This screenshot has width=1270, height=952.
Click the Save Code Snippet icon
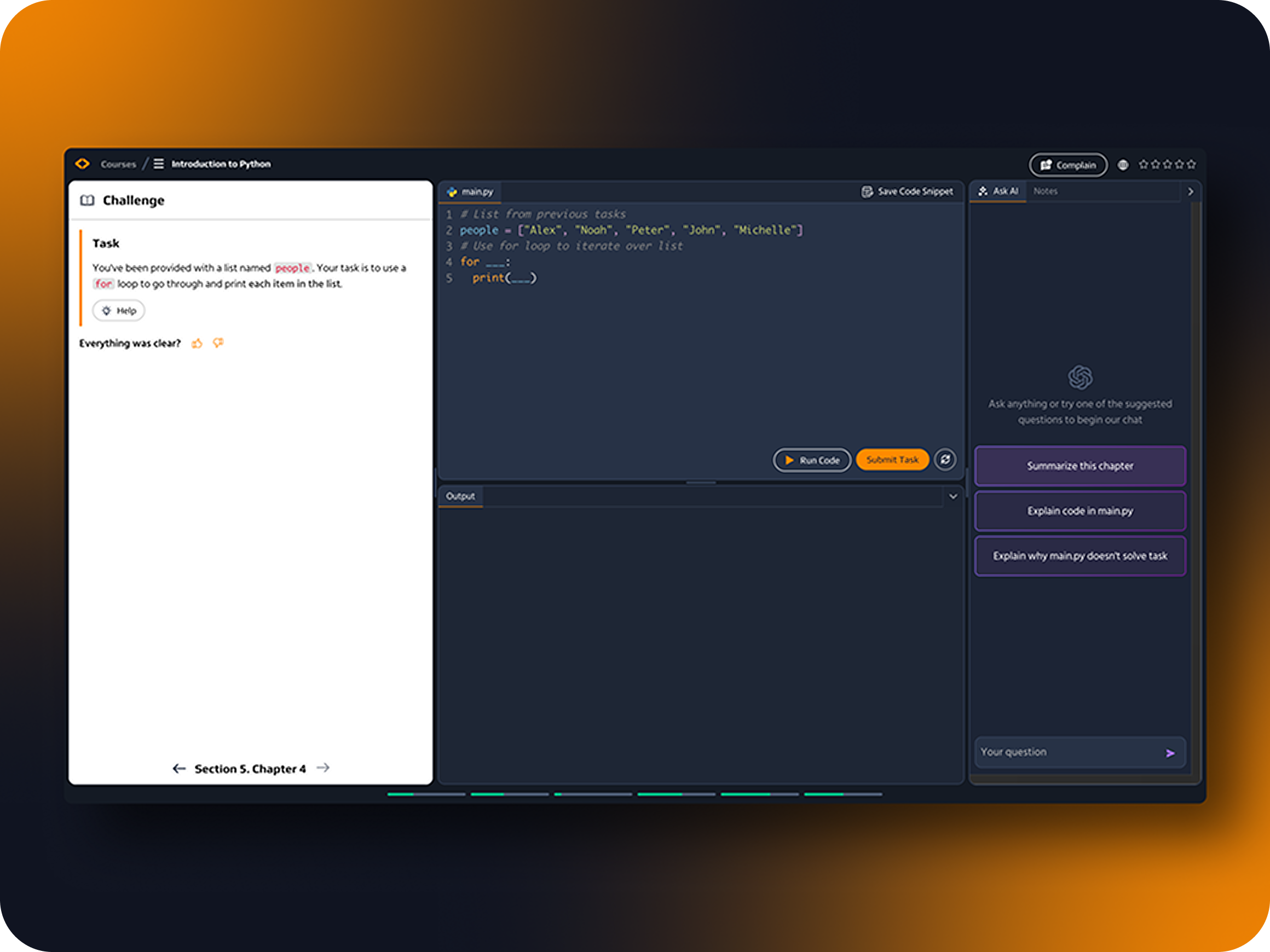(x=866, y=191)
